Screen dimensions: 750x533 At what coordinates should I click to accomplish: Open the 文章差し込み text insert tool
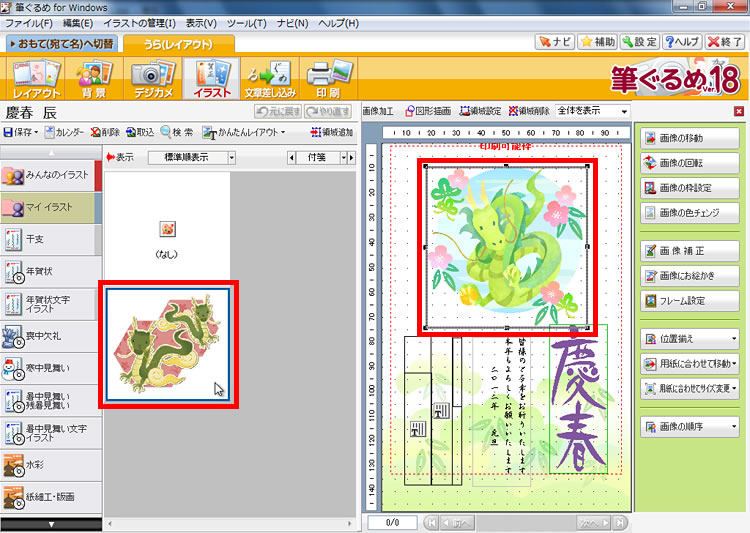click(x=270, y=78)
